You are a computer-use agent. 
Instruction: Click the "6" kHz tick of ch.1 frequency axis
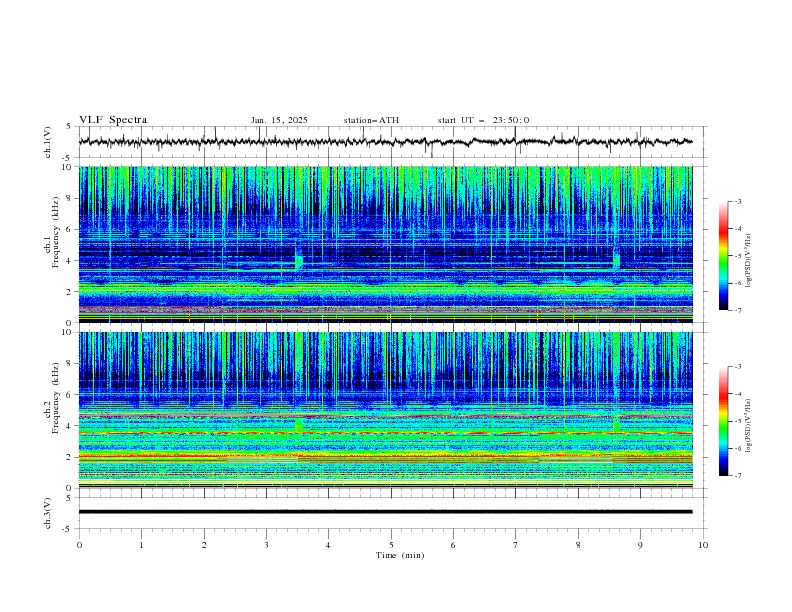pyautogui.click(x=70, y=229)
